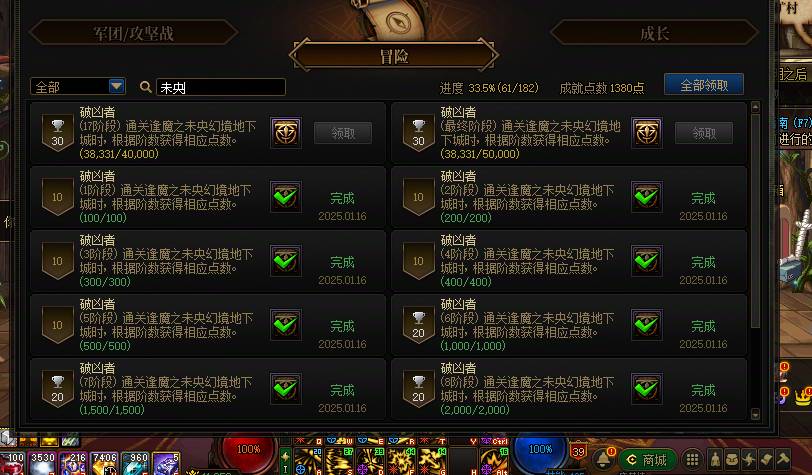The image size is (812, 475).
Task: Click scrollbar down arrow of achievement list
Action: [755, 414]
